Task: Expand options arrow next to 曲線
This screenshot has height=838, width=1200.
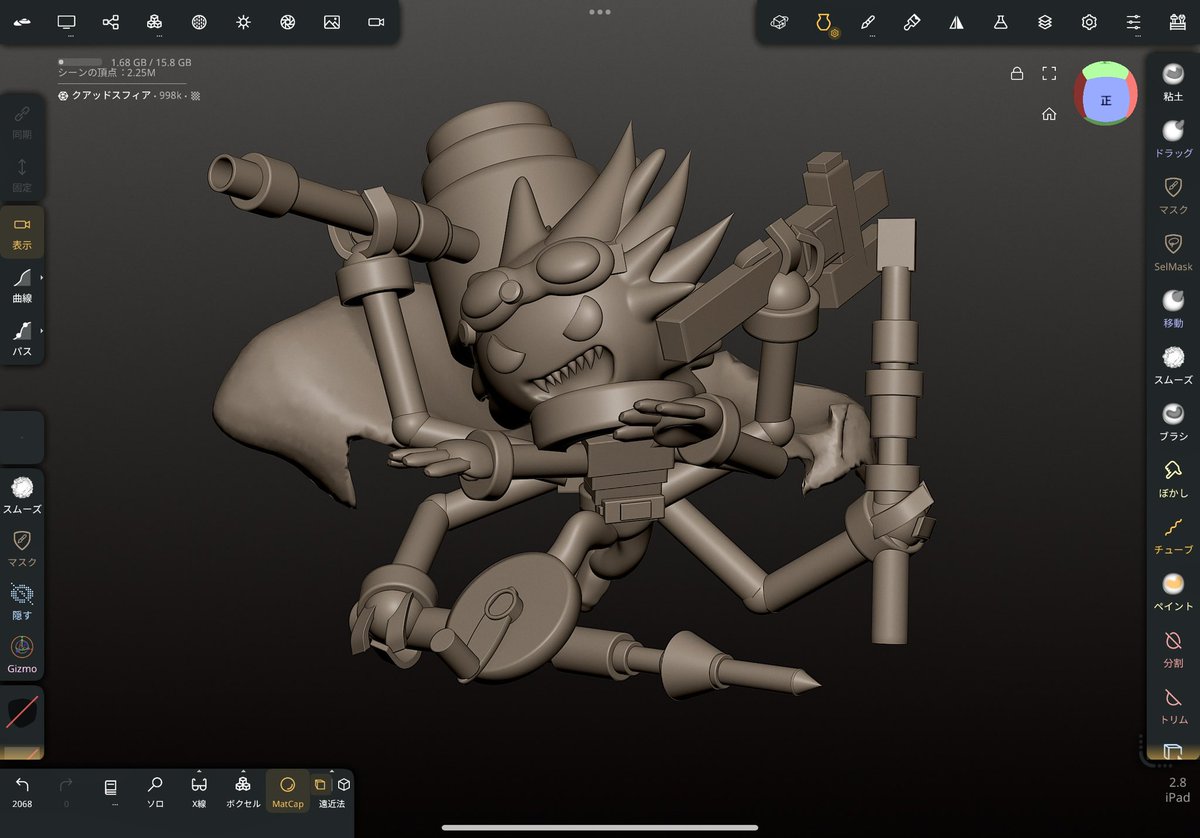Action: click(41, 277)
